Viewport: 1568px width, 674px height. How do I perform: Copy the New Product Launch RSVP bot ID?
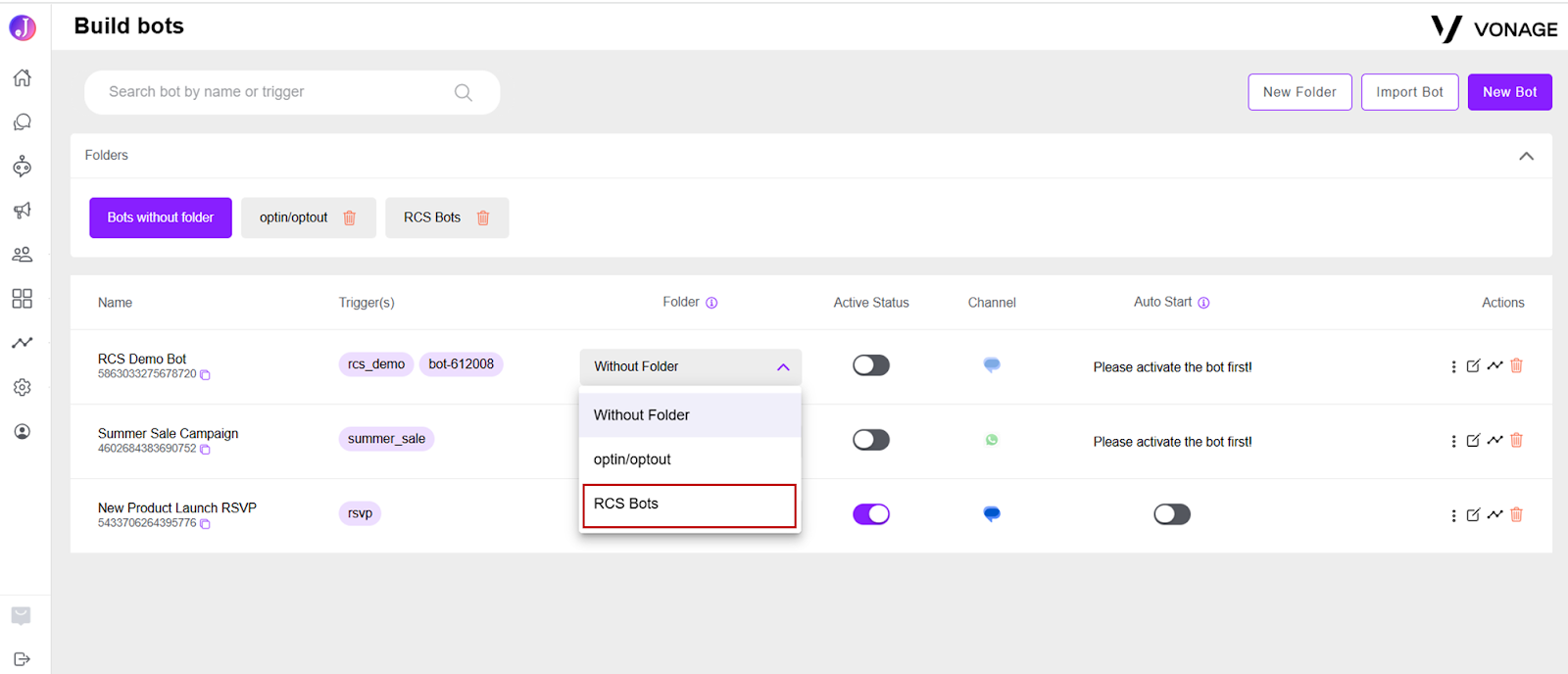pyautogui.click(x=205, y=523)
